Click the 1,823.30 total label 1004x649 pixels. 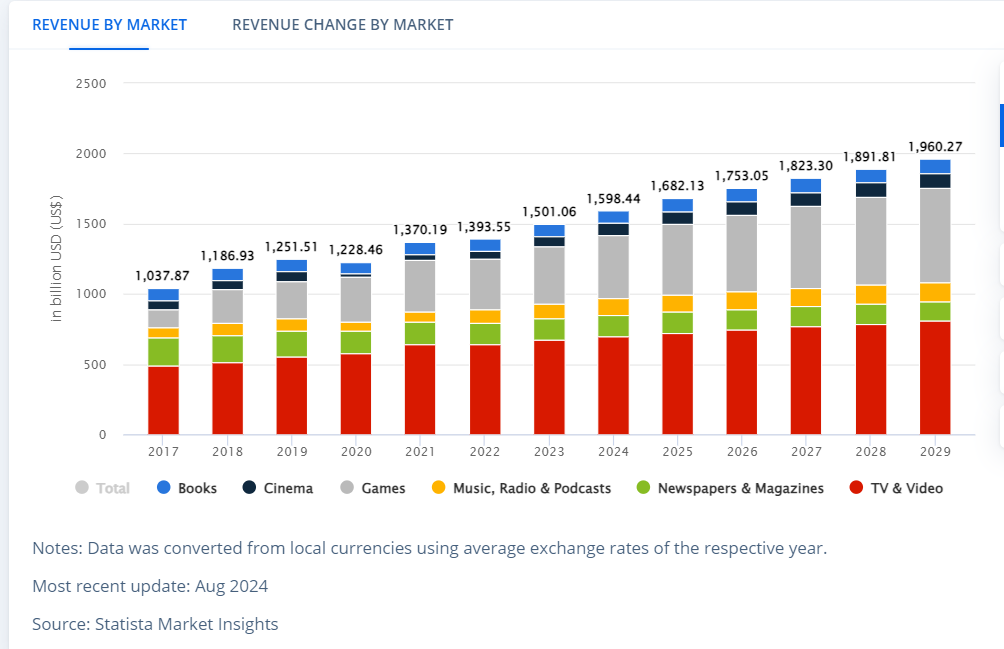(x=806, y=166)
